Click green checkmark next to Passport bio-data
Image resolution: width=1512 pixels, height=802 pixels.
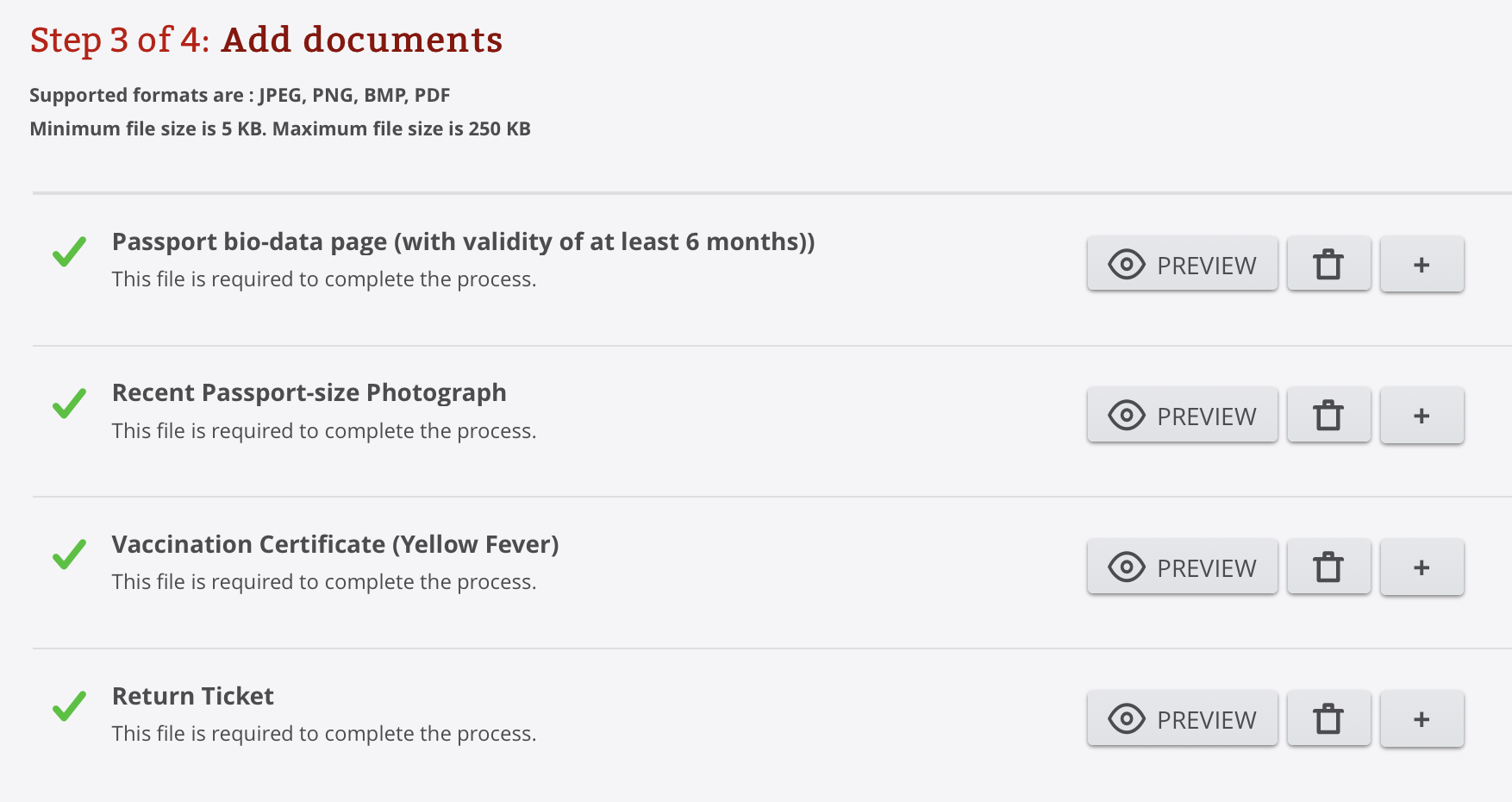69,252
